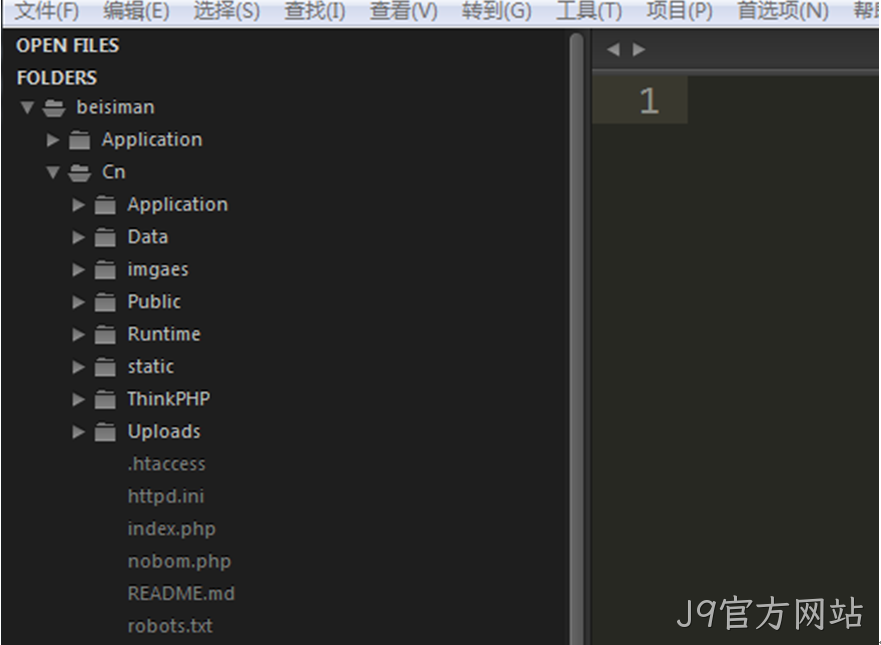
Task: Collapse the Cn folder tree
Action: [x=53, y=172]
